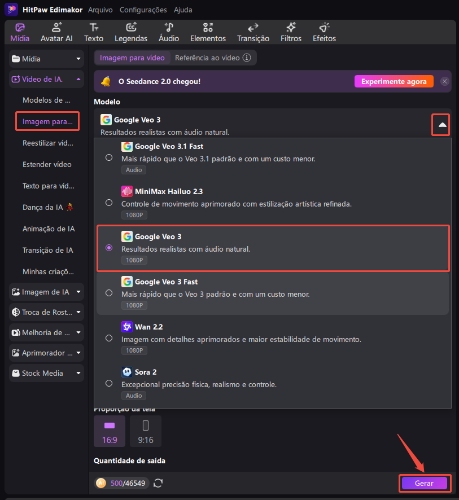Select Google Veo 3.1 Fast radio button
Screen dimensions: 459x500
[x=109, y=158]
